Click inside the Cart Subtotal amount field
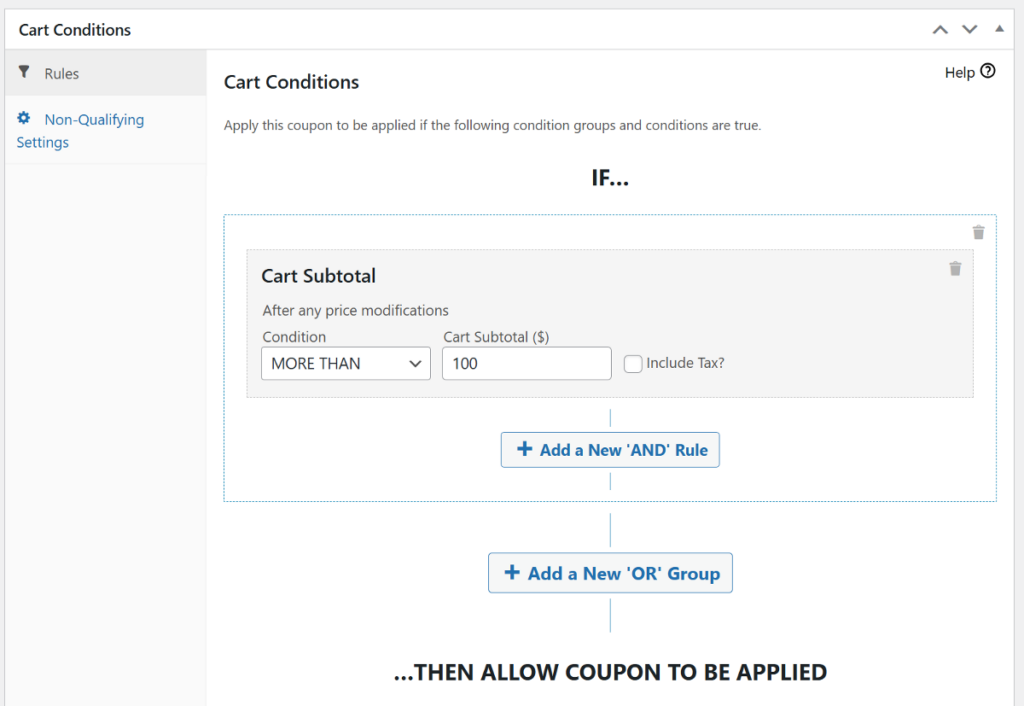The height and width of the screenshot is (706, 1024). click(526, 363)
